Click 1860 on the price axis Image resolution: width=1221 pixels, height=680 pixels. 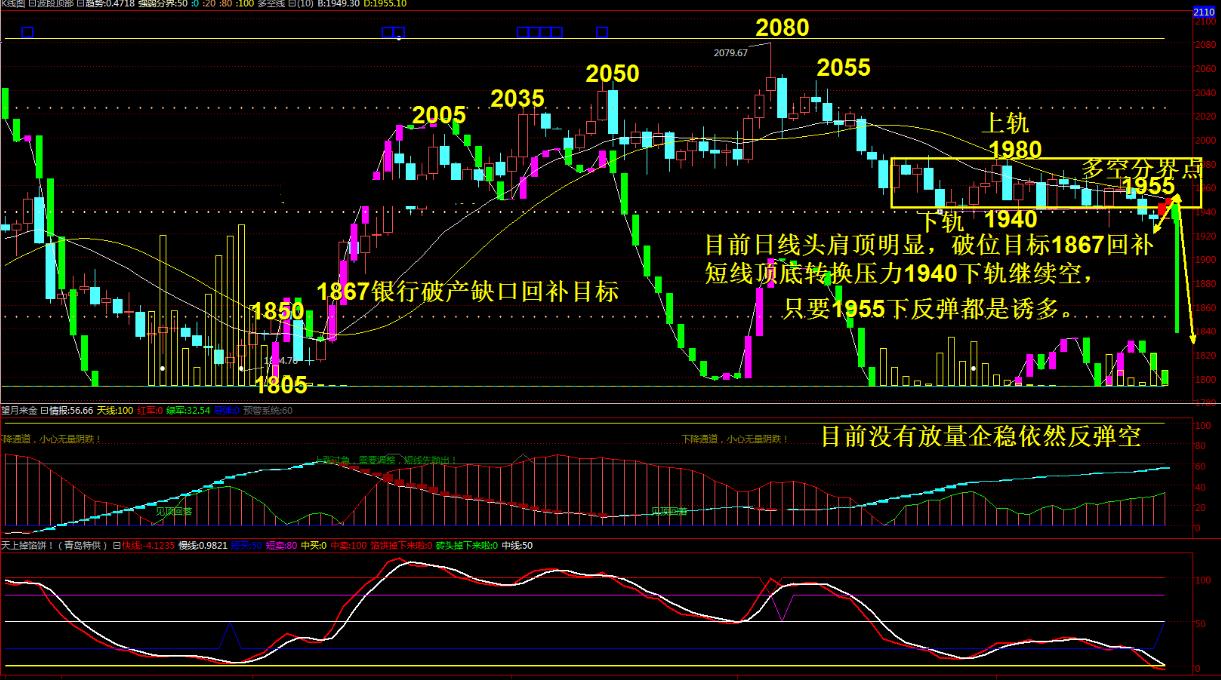[x=1206, y=307]
